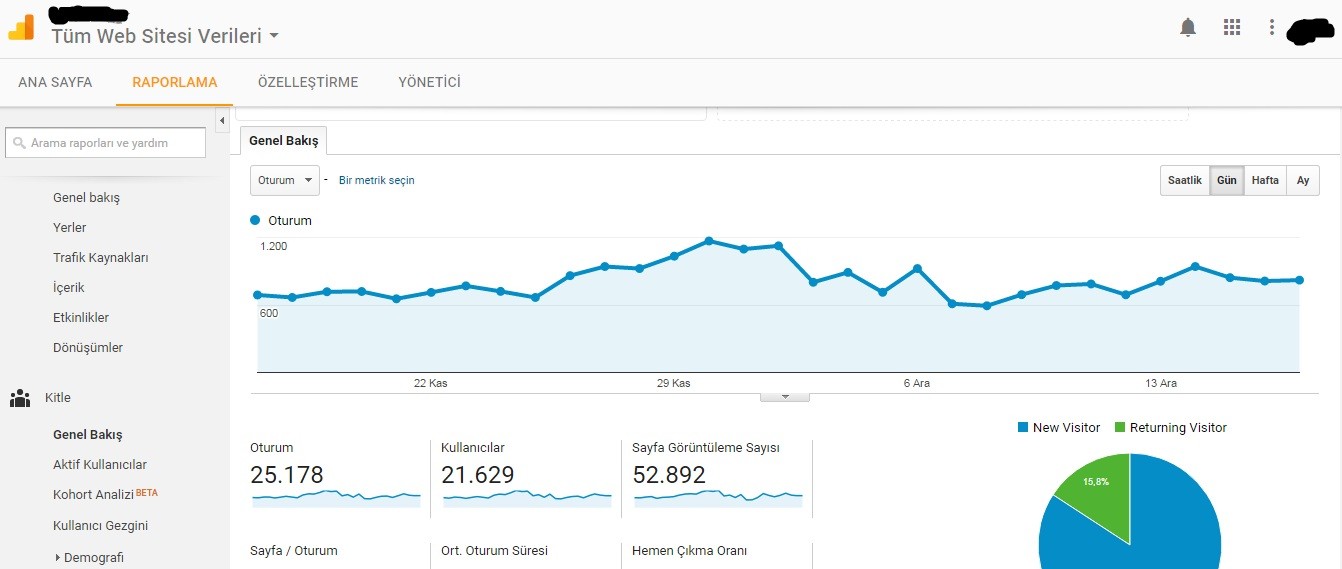Open the İçerik sidebar item
The image size is (1342, 569).
coord(69,288)
